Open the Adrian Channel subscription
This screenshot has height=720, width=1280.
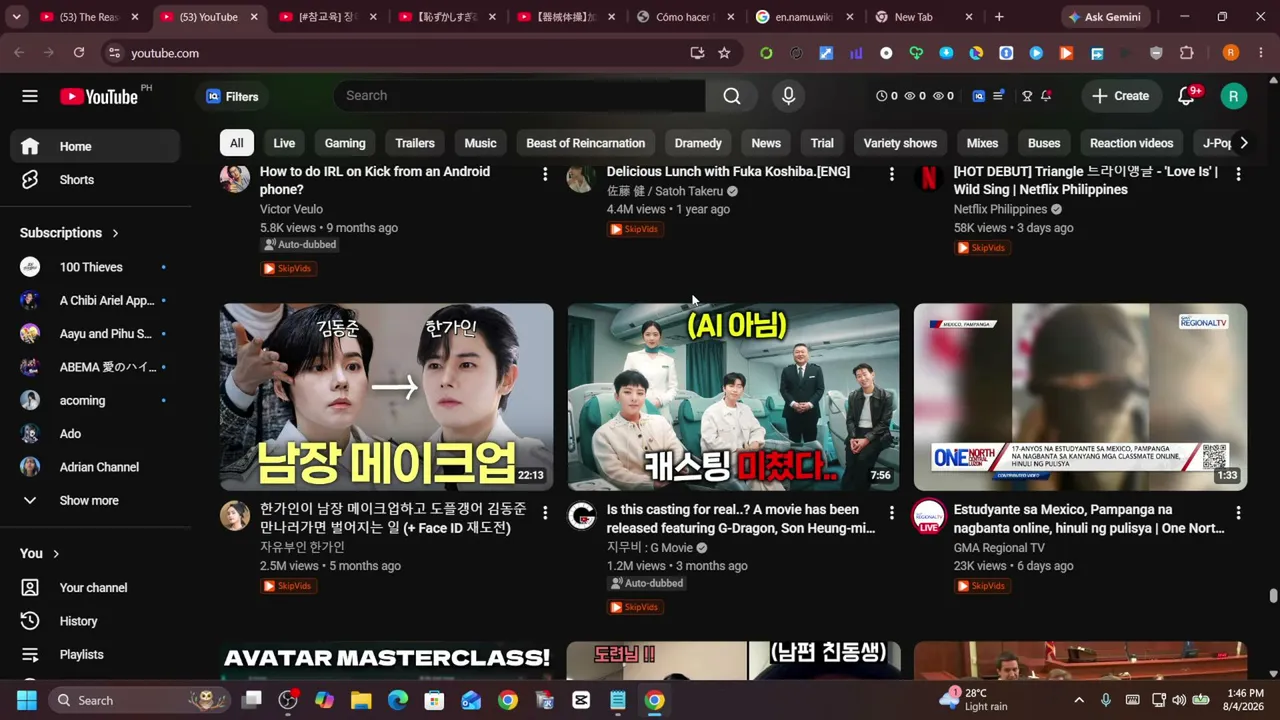point(96,467)
